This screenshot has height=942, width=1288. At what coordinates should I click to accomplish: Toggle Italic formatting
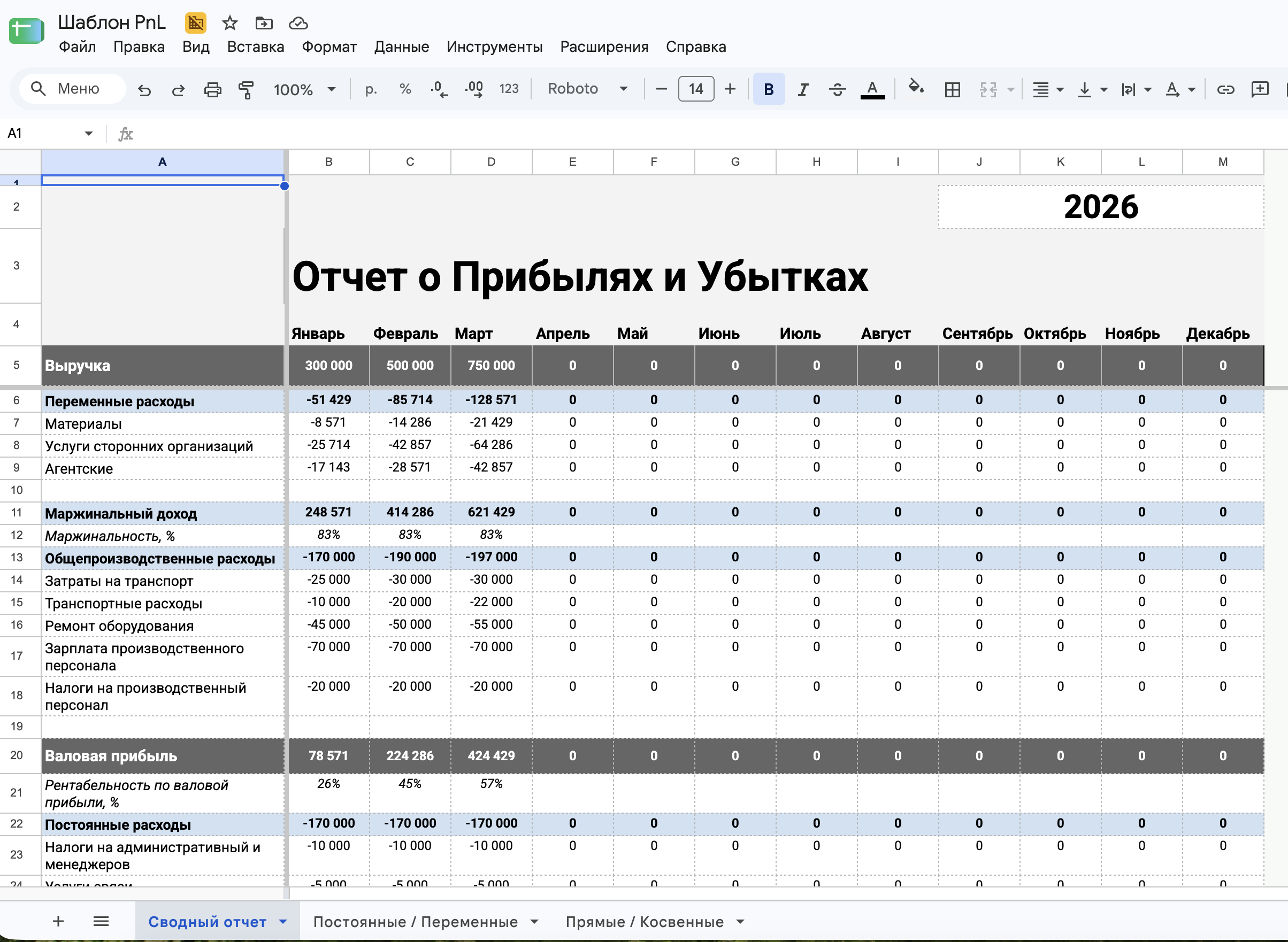coord(802,89)
